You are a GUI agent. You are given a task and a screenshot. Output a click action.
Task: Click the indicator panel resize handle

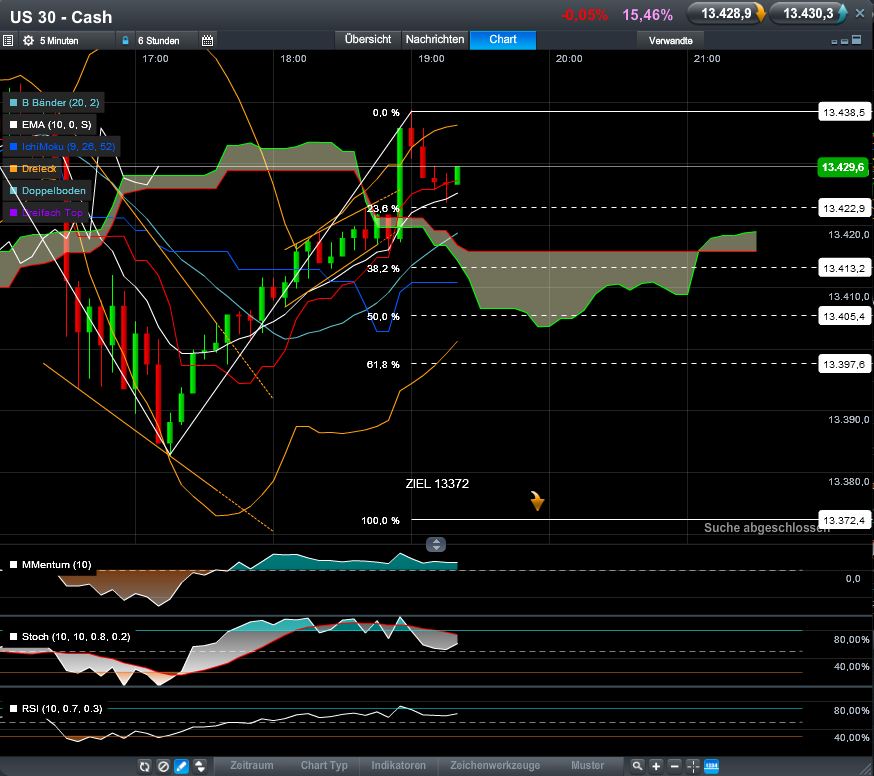coord(436,544)
